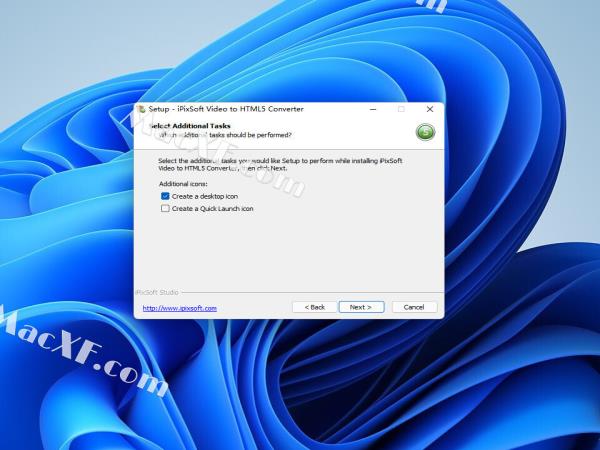The width and height of the screenshot is (600, 450).
Task: Return with the Back button
Action: 315,307
